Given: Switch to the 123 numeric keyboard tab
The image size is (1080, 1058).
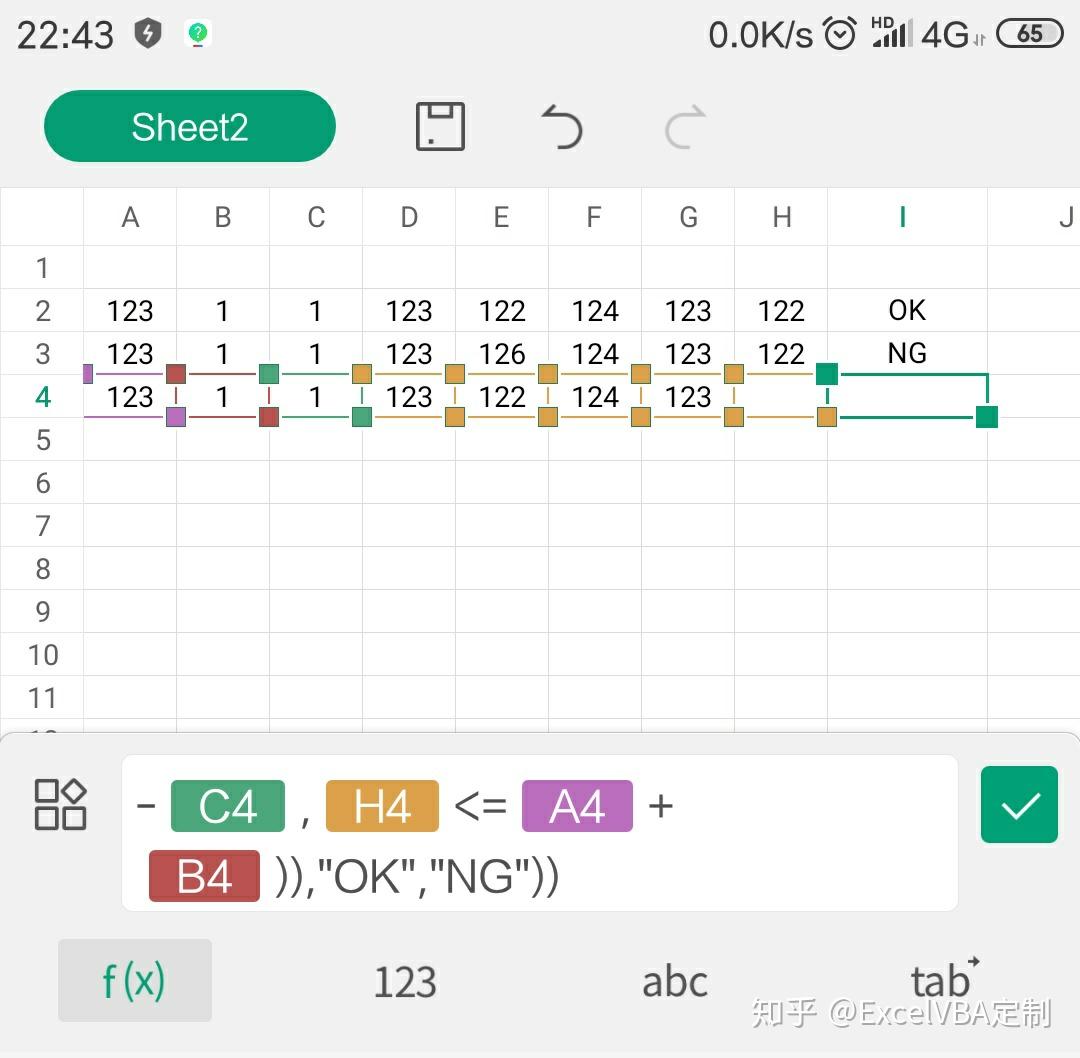Looking at the screenshot, I should 405,981.
